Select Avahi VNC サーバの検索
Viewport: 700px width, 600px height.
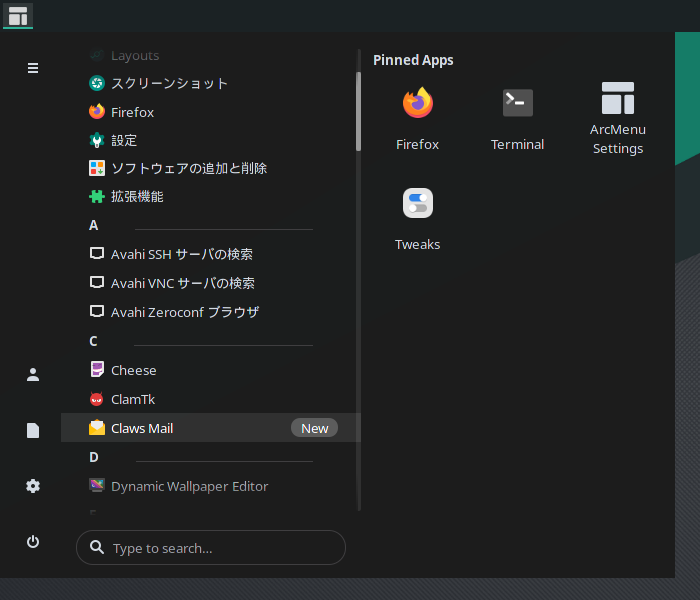210,283
